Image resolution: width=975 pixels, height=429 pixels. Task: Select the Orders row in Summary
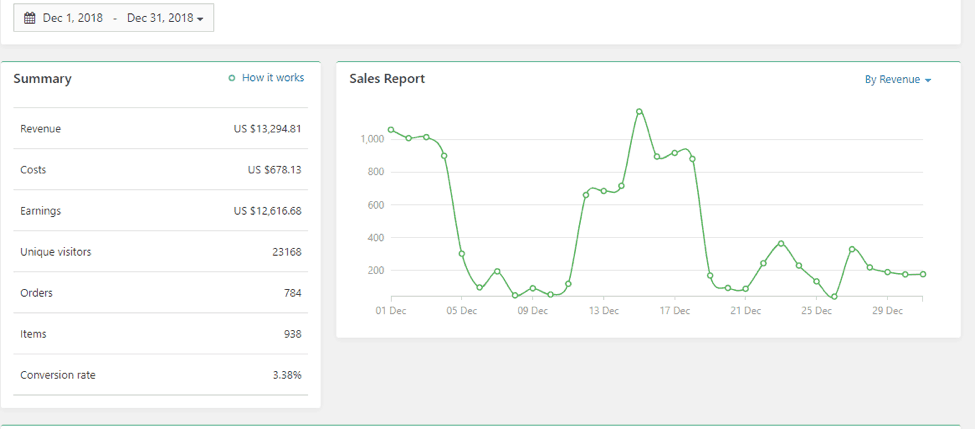160,293
